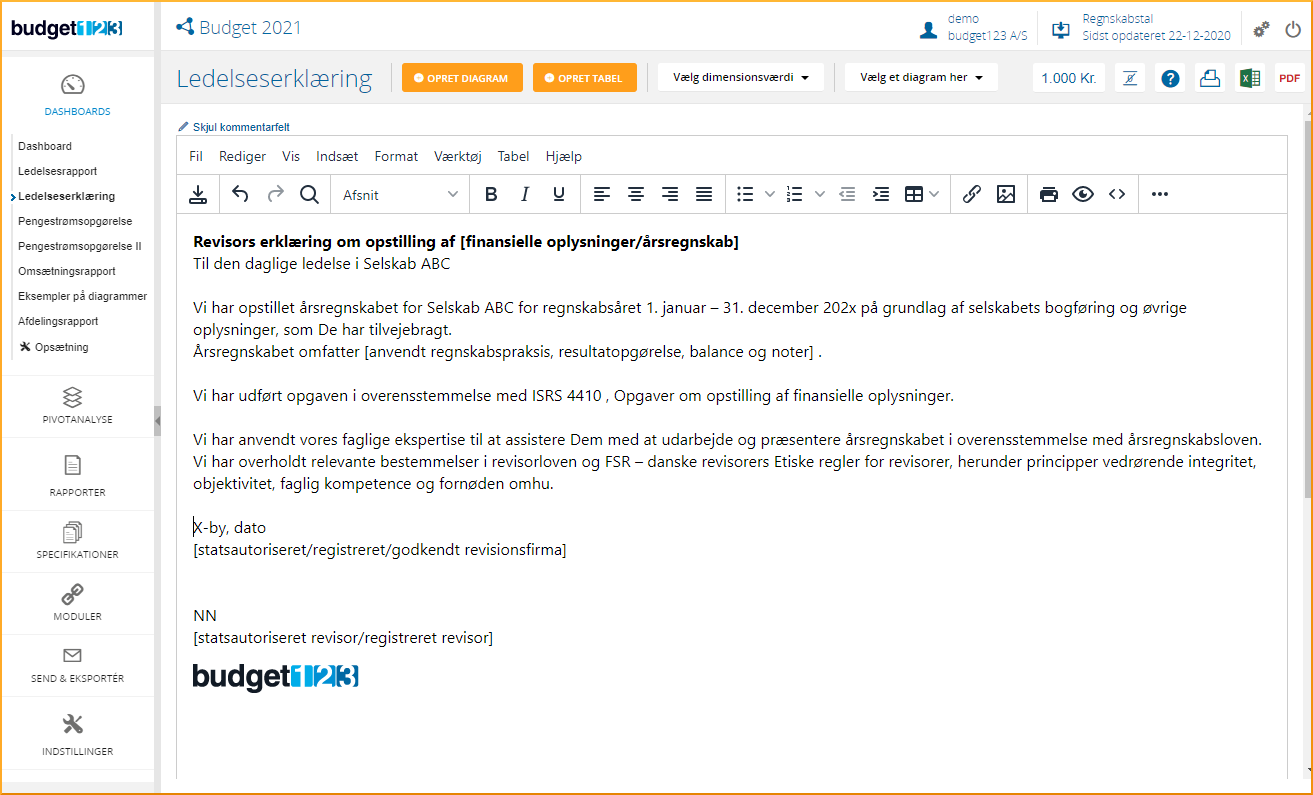Open the help question mark icon

point(1170,78)
